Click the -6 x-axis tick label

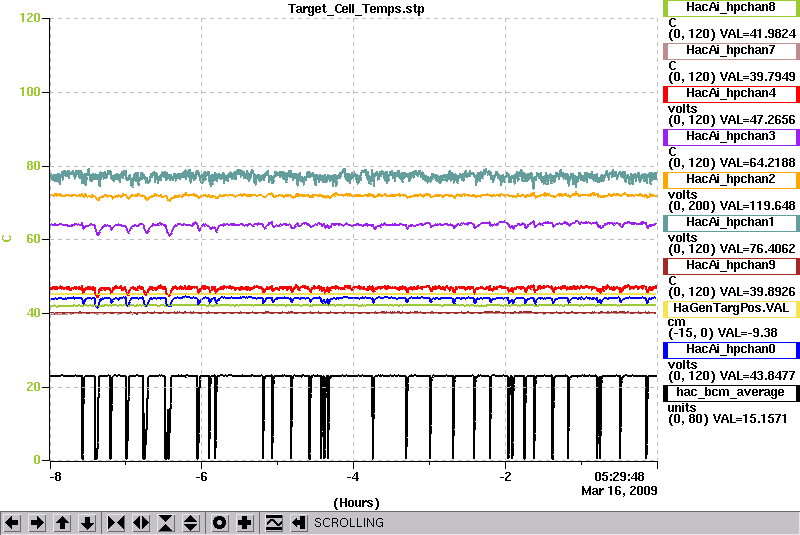pos(202,477)
